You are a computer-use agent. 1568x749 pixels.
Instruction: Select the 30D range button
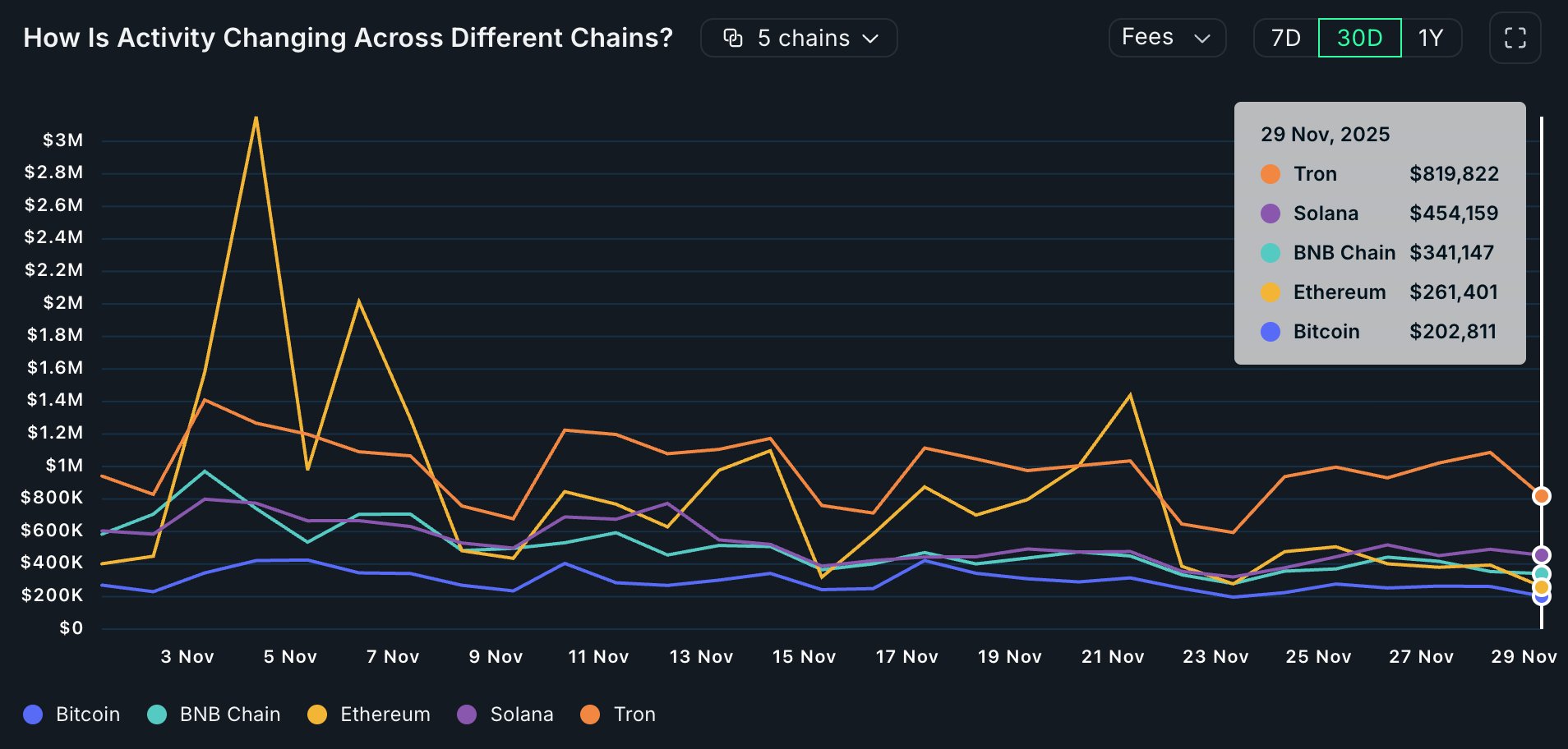tap(1359, 38)
